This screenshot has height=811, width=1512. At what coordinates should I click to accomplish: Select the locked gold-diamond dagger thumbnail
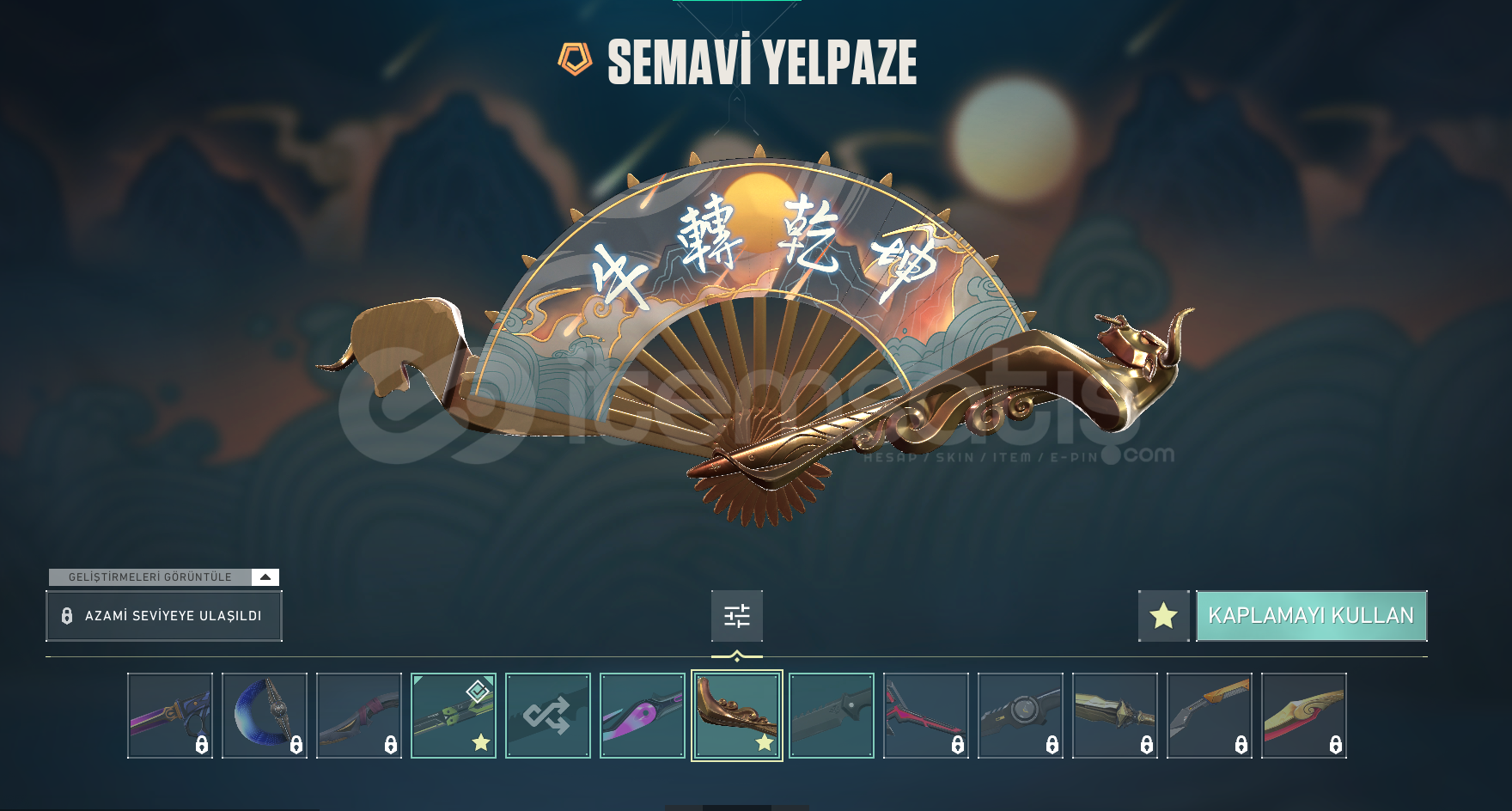click(1115, 716)
